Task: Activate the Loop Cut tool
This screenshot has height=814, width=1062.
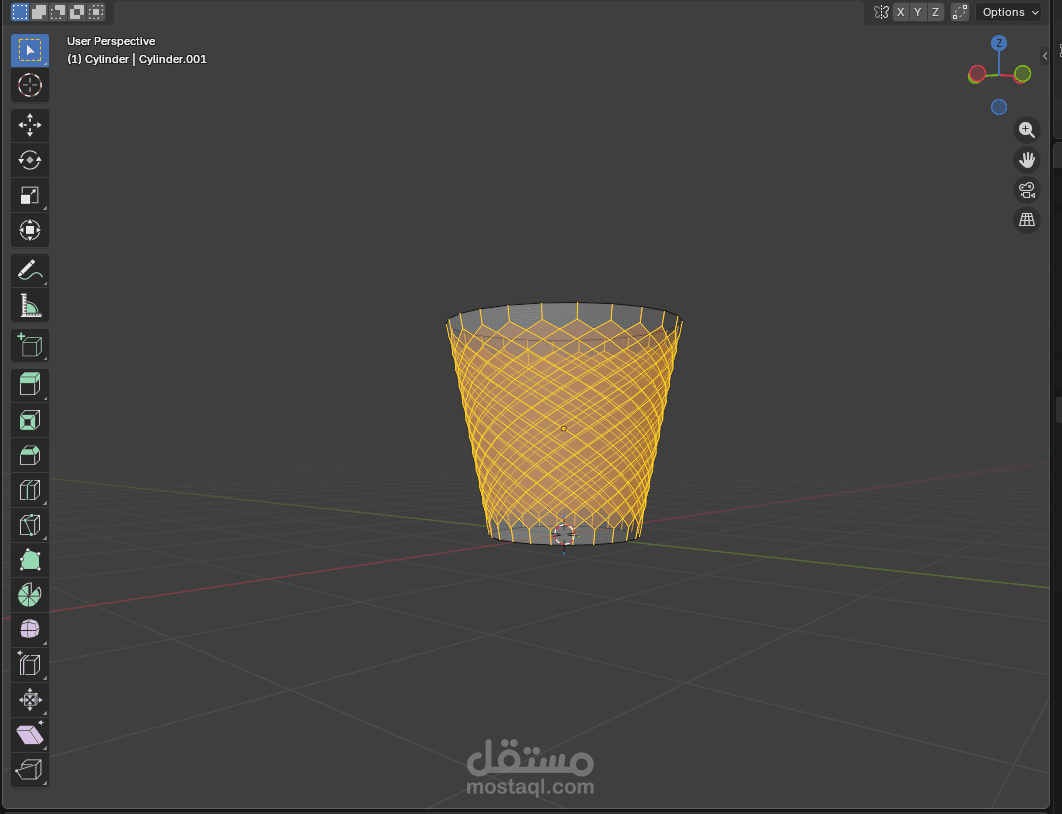Action: tap(30, 490)
